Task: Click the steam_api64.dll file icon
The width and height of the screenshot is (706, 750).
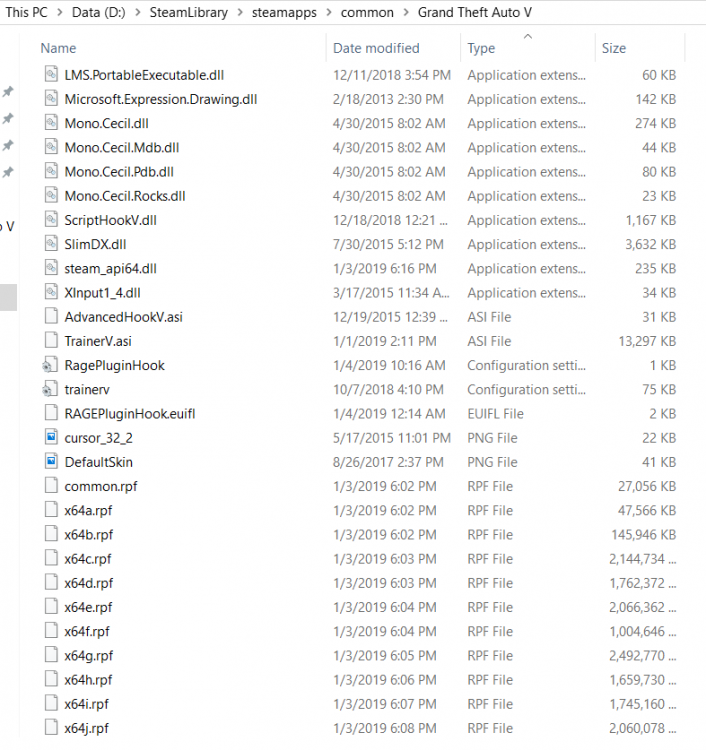Action: pos(51,268)
